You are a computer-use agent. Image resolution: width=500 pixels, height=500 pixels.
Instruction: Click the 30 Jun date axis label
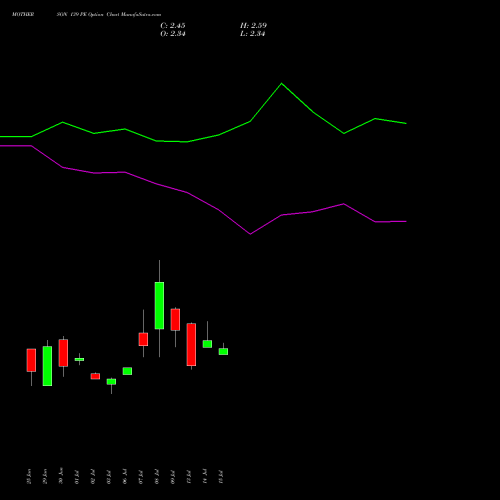tap(61, 476)
